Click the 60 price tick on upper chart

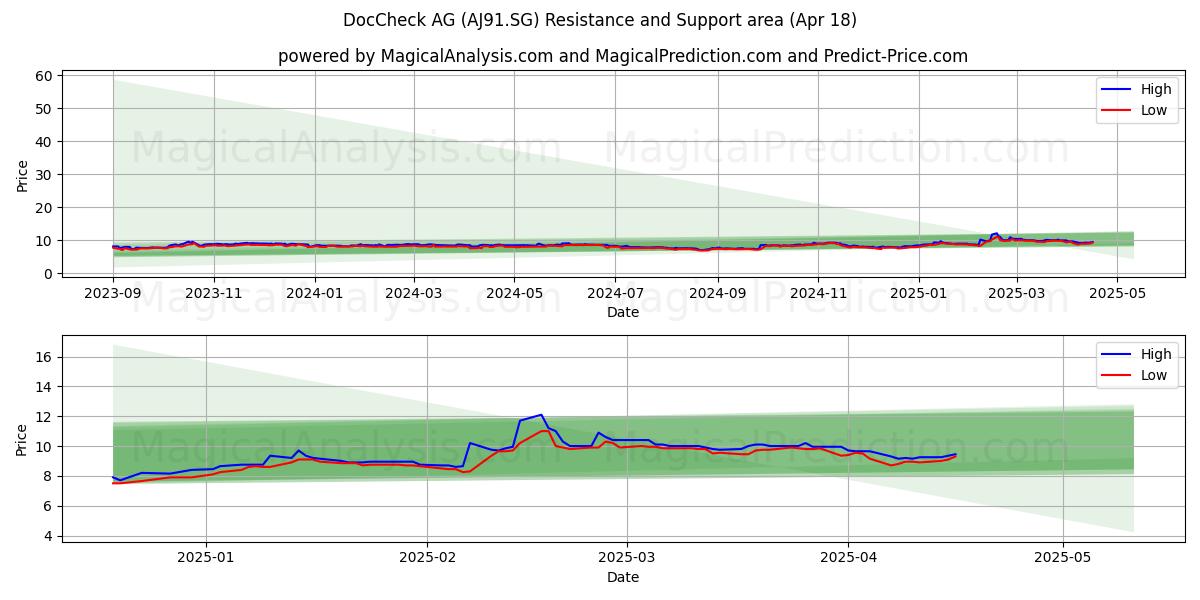click(44, 76)
